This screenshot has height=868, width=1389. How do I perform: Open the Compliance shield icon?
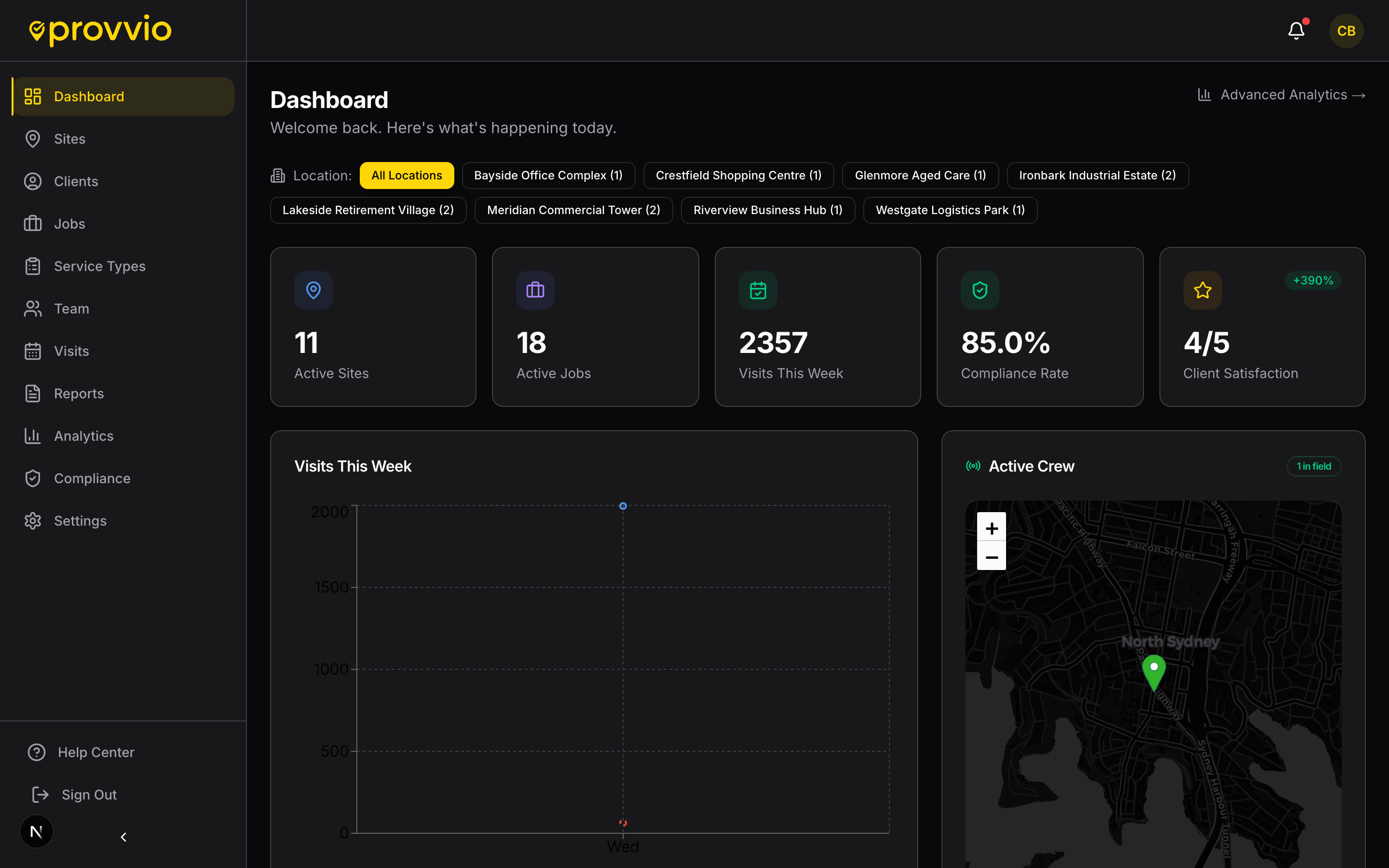point(33,477)
